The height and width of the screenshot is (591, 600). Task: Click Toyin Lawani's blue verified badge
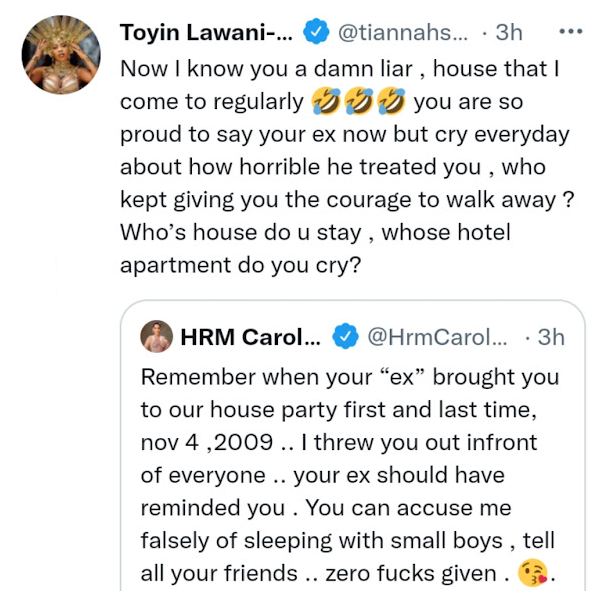point(316,32)
